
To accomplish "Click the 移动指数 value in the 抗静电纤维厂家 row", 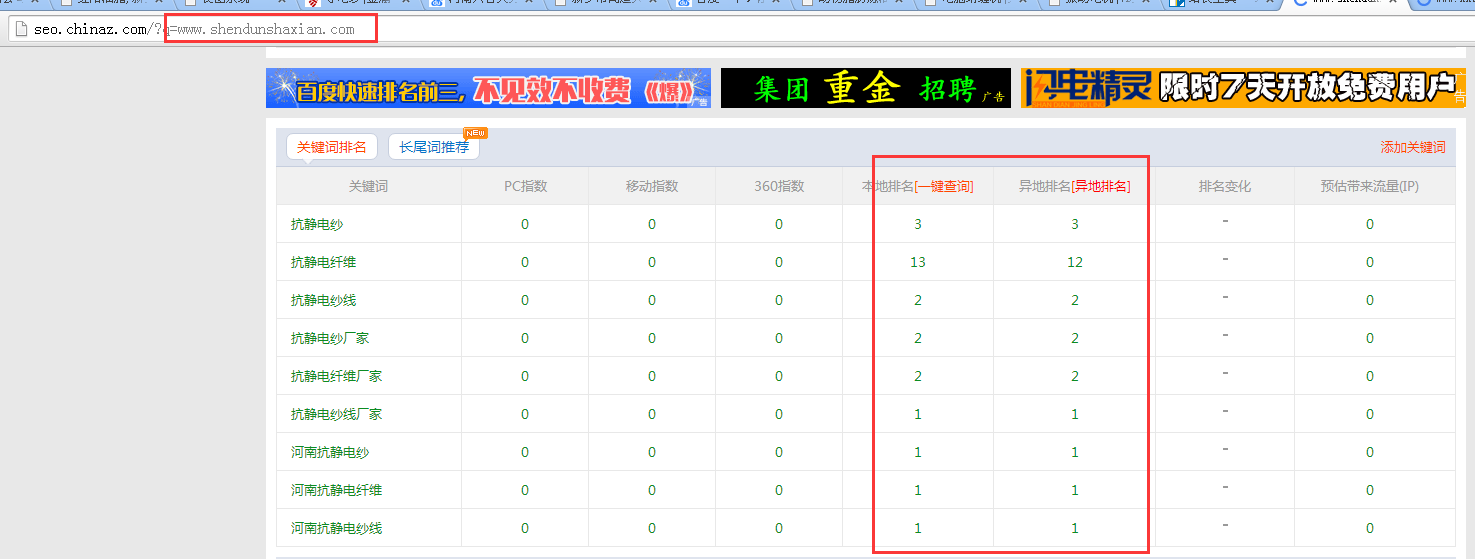I will (x=652, y=376).
